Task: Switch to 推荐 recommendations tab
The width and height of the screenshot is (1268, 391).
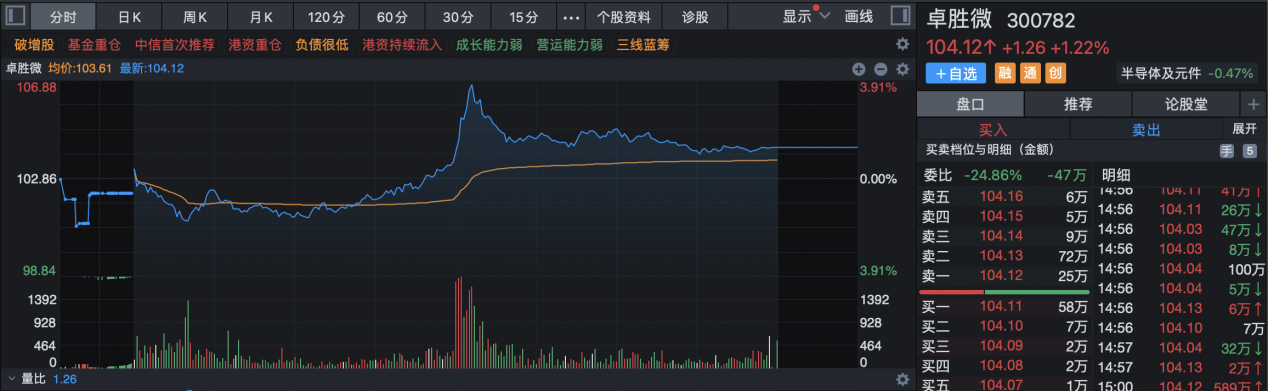Action: 1078,104
